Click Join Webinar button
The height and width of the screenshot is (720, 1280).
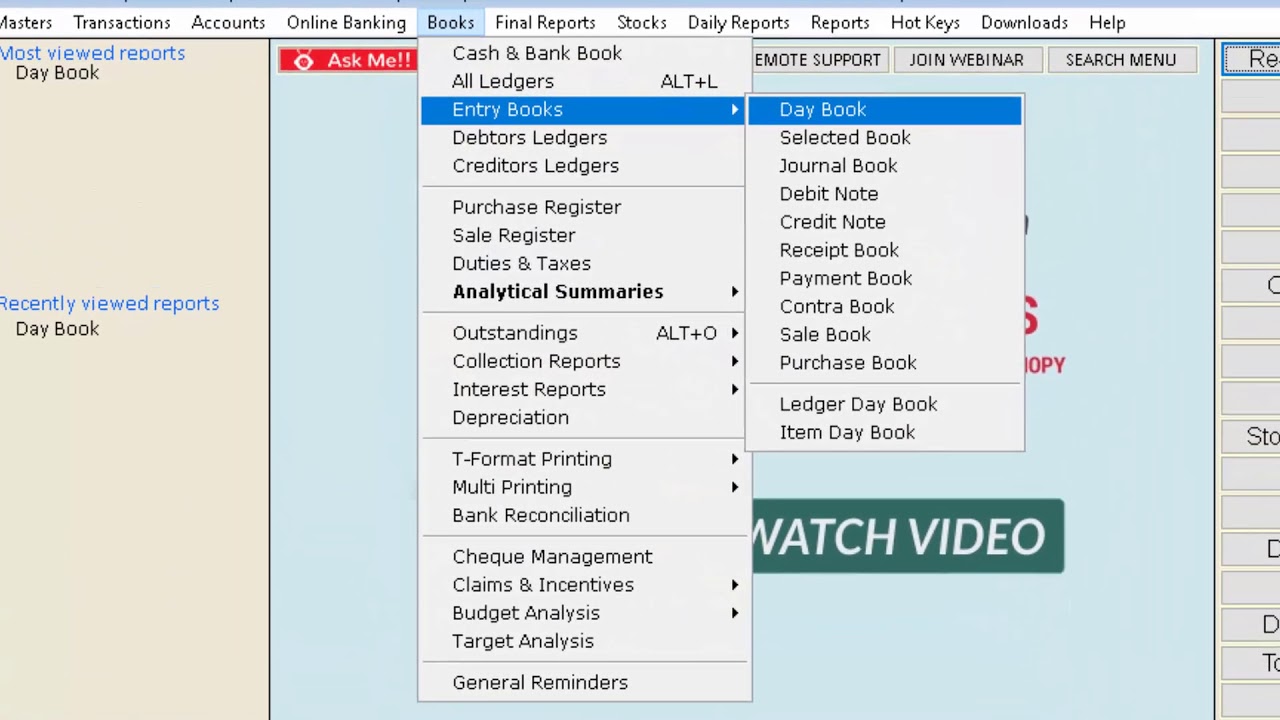click(966, 60)
